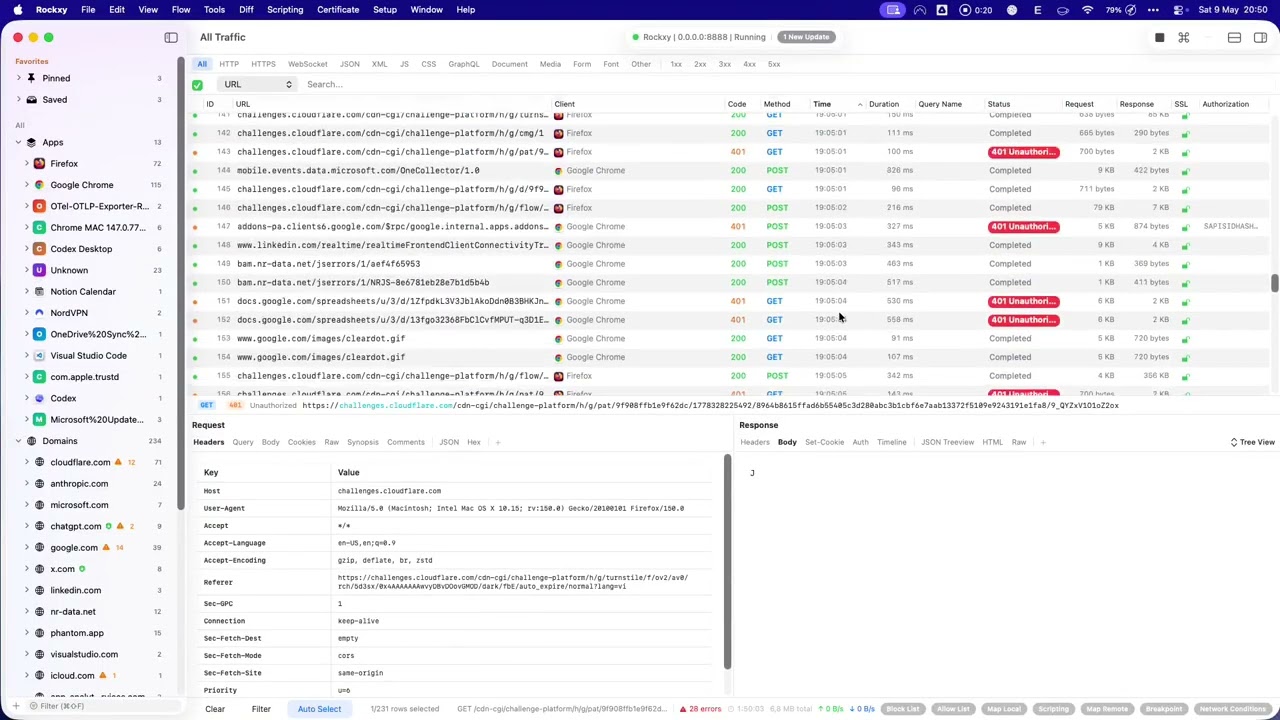Expand the Pinned favorites group

click(x=18, y=78)
